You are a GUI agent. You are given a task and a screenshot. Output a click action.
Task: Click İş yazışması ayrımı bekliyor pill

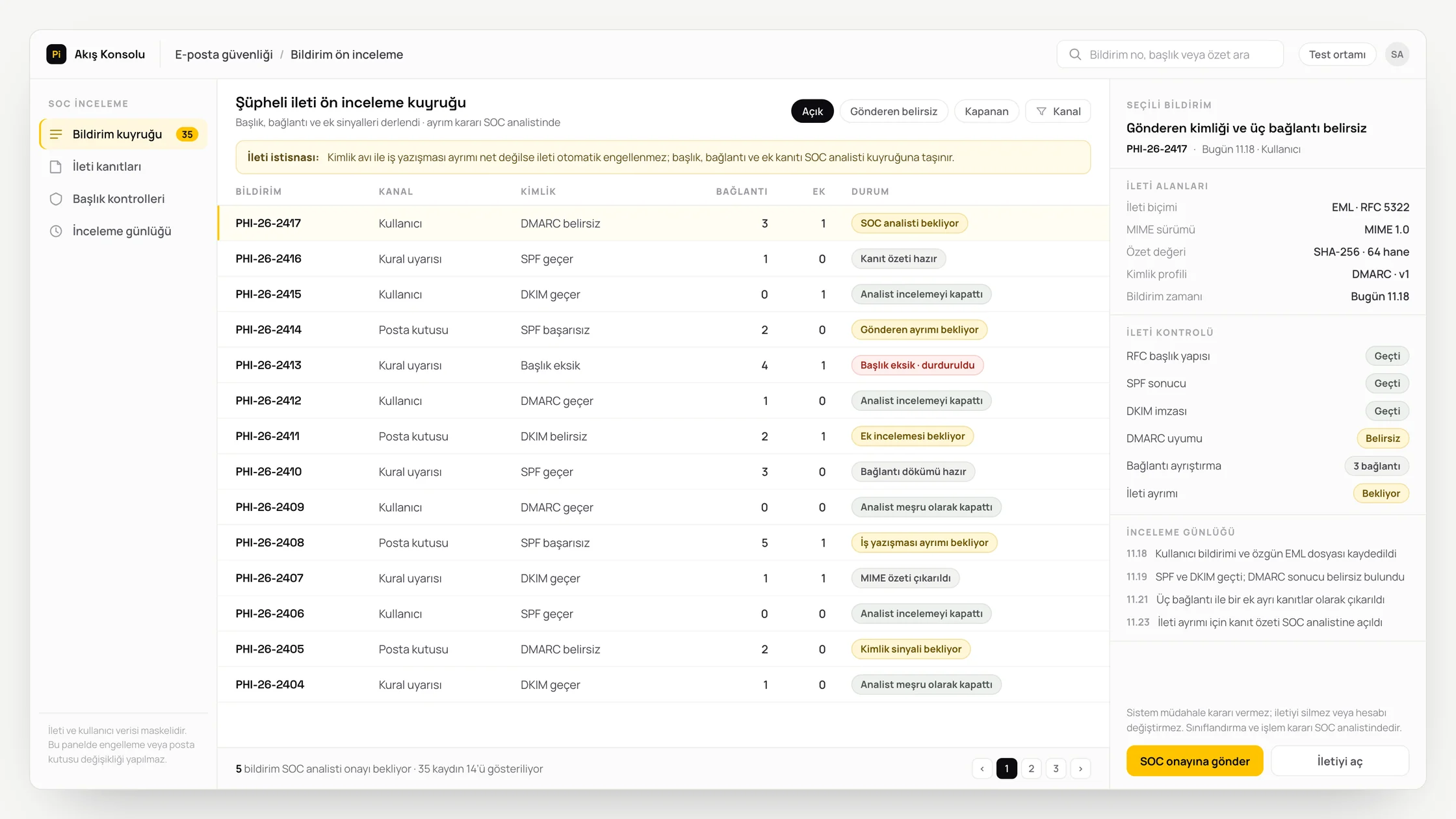pos(924,543)
